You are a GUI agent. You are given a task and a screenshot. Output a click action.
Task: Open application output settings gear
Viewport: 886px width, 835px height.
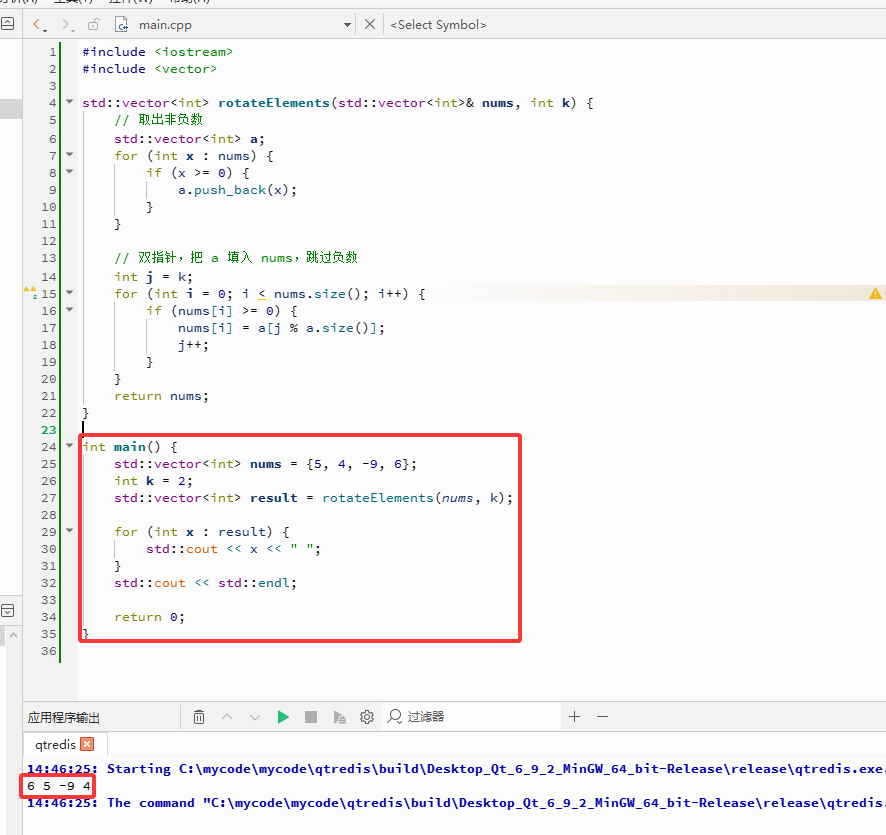click(367, 717)
